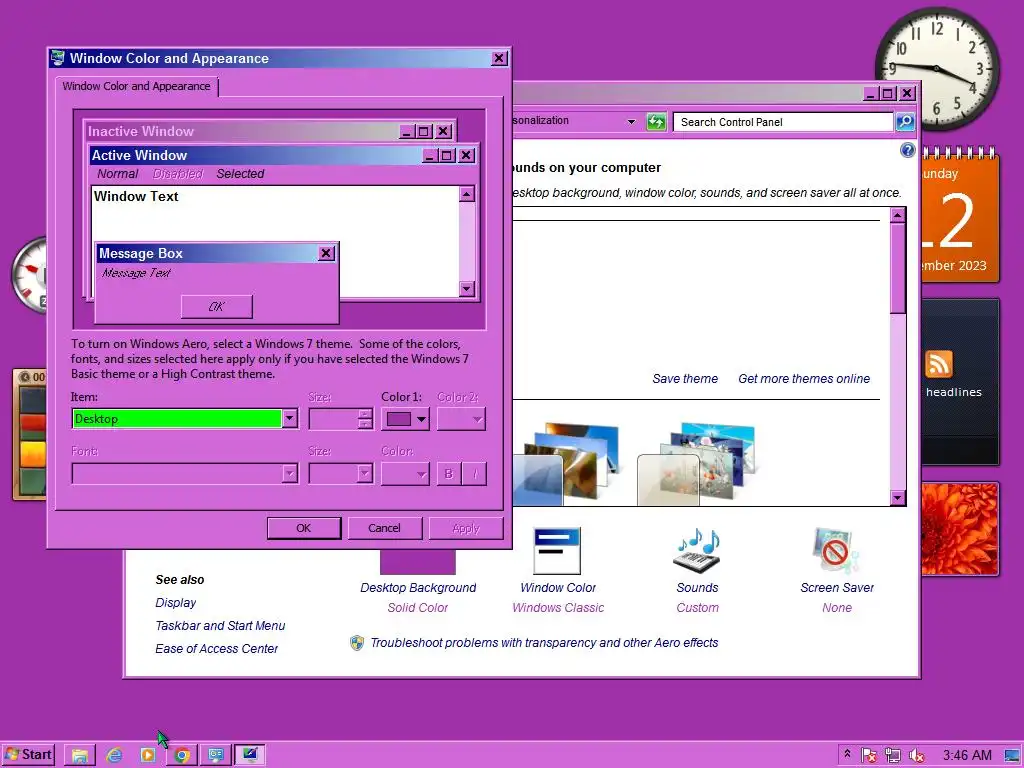The width and height of the screenshot is (1024, 768).
Task: Click the Screen Saver text link
Action: pos(837,588)
